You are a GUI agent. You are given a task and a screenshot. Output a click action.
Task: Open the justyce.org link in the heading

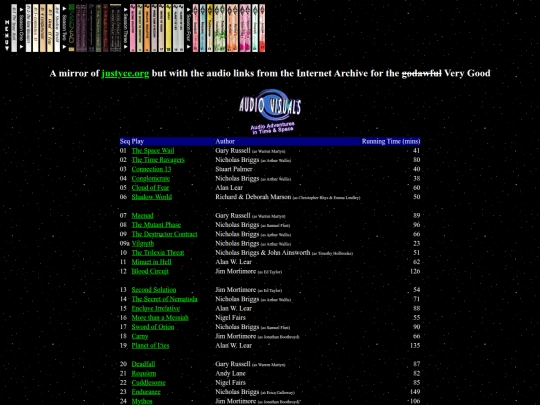[125, 73]
